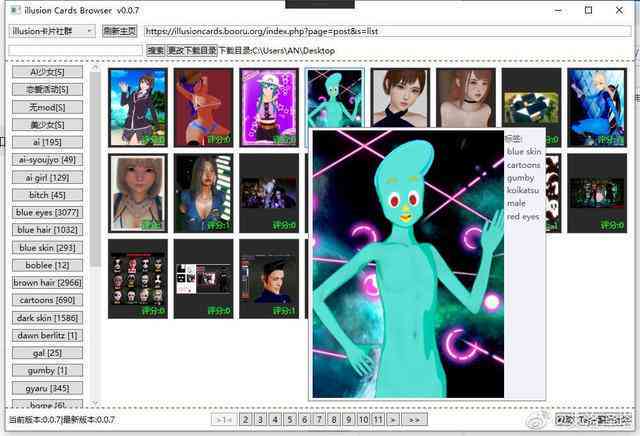This screenshot has height=436, width=640.
Task: Click the 更改下载目录 change directory button
Action: (x=191, y=51)
